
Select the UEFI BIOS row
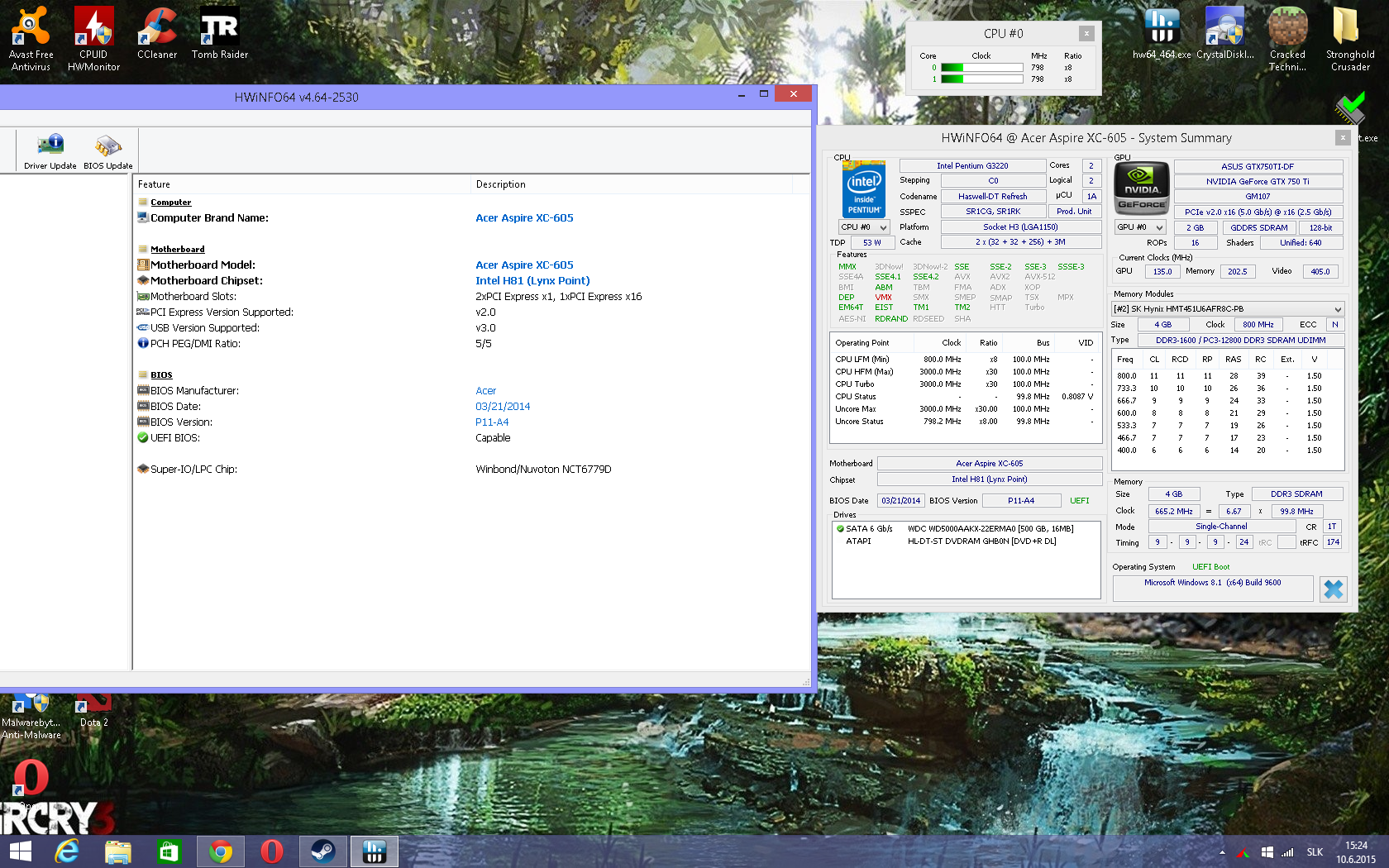471,438
